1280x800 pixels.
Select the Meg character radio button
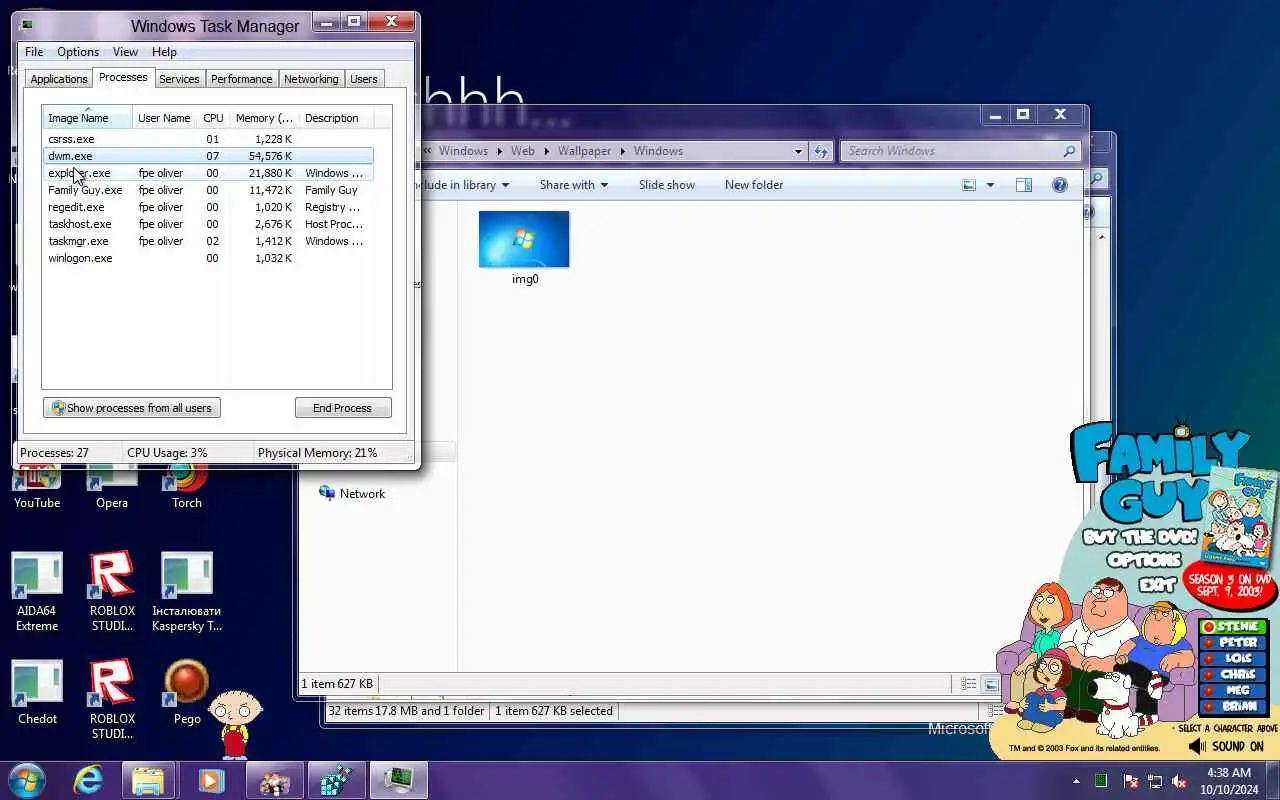click(x=1208, y=691)
